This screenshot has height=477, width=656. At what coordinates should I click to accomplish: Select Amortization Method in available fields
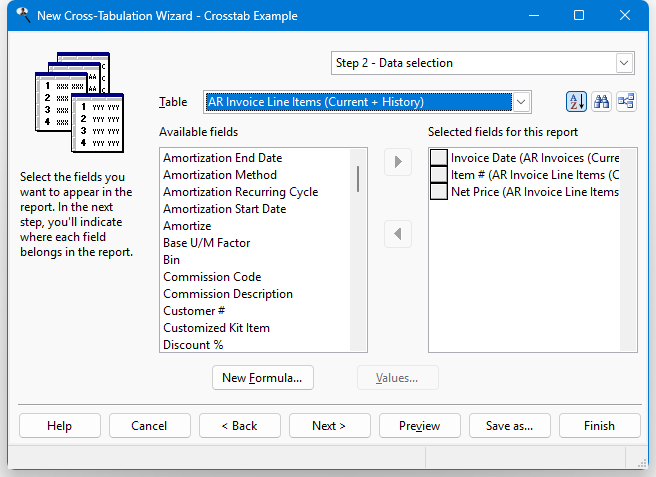[x=220, y=175]
